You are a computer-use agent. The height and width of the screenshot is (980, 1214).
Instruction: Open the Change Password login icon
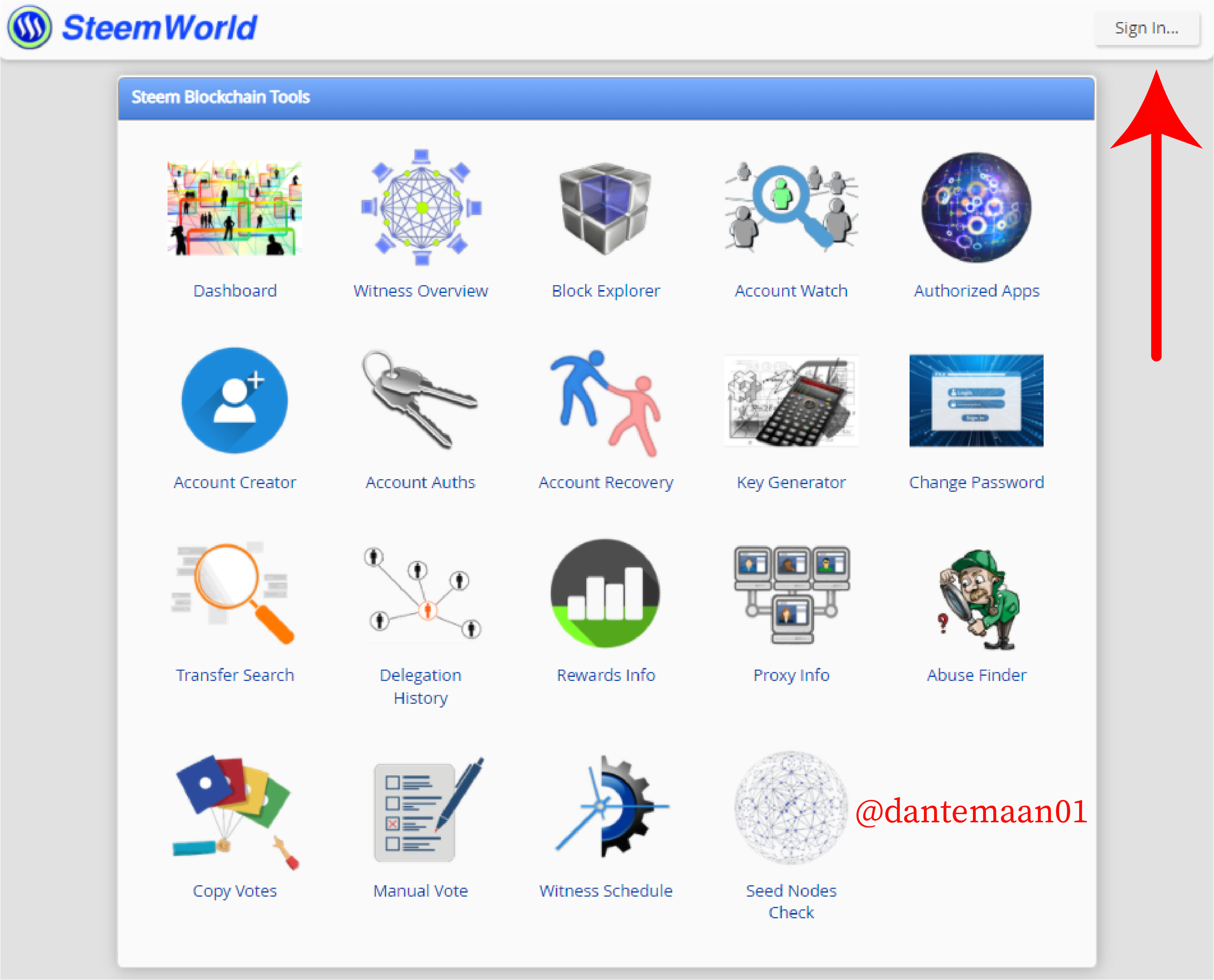click(977, 400)
